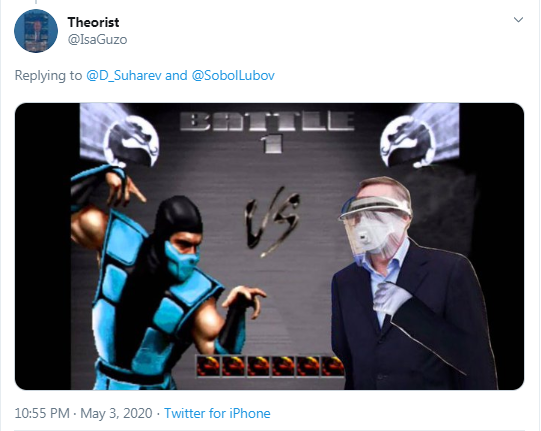Click the VS emblem in the image

(272, 221)
